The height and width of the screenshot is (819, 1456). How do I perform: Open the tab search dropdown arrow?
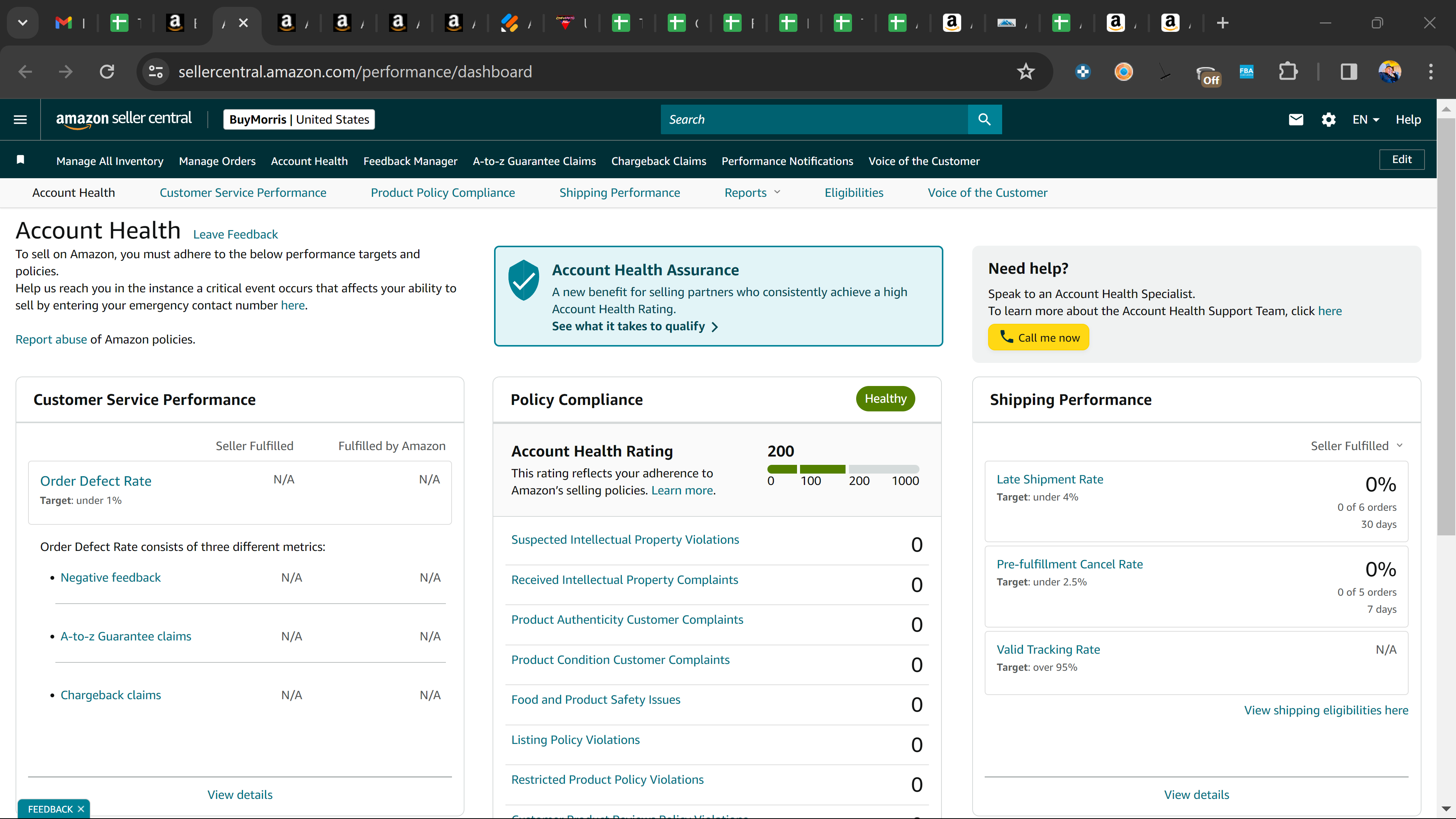click(x=23, y=23)
